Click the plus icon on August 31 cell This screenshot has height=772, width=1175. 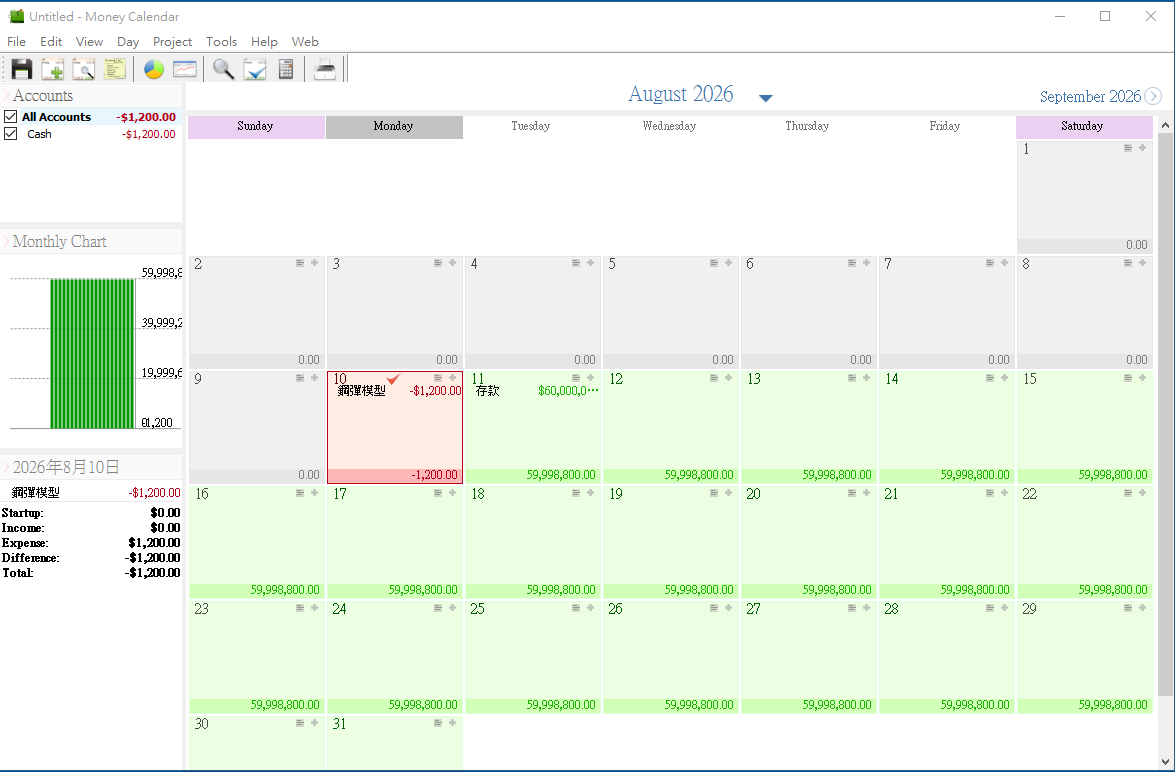coord(452,723)
